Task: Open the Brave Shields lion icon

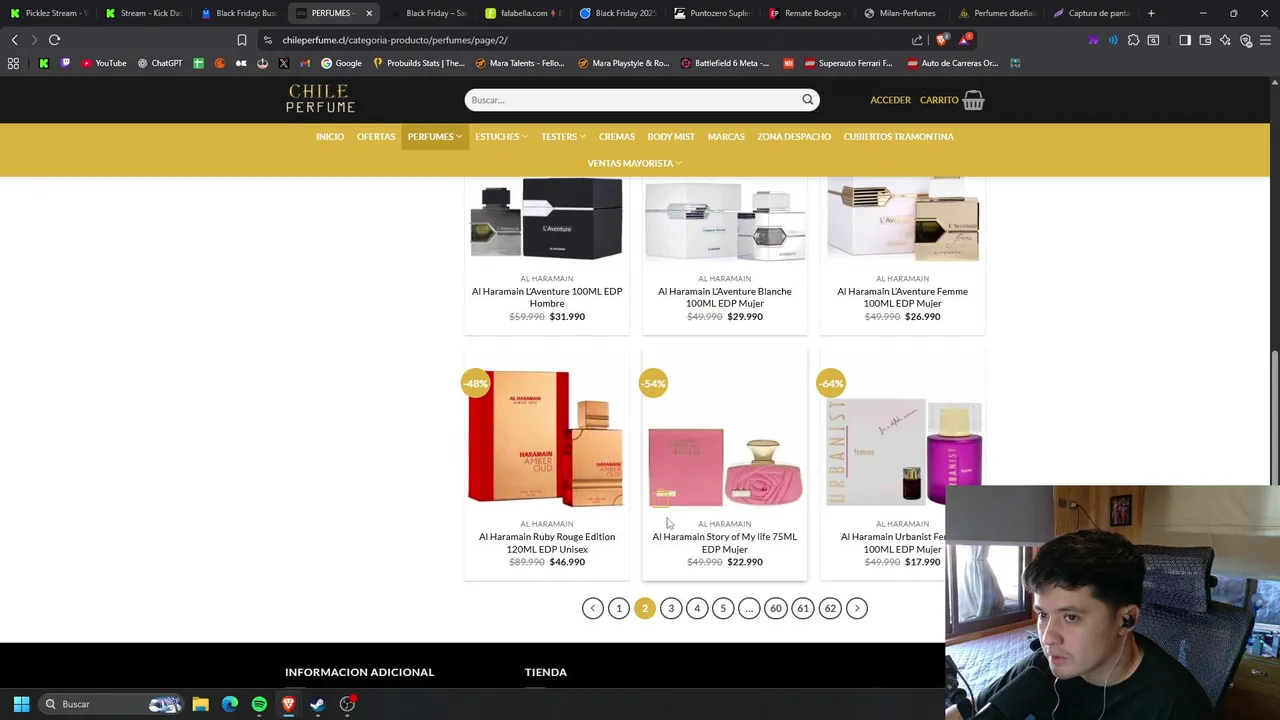Action: pos(941,40)
